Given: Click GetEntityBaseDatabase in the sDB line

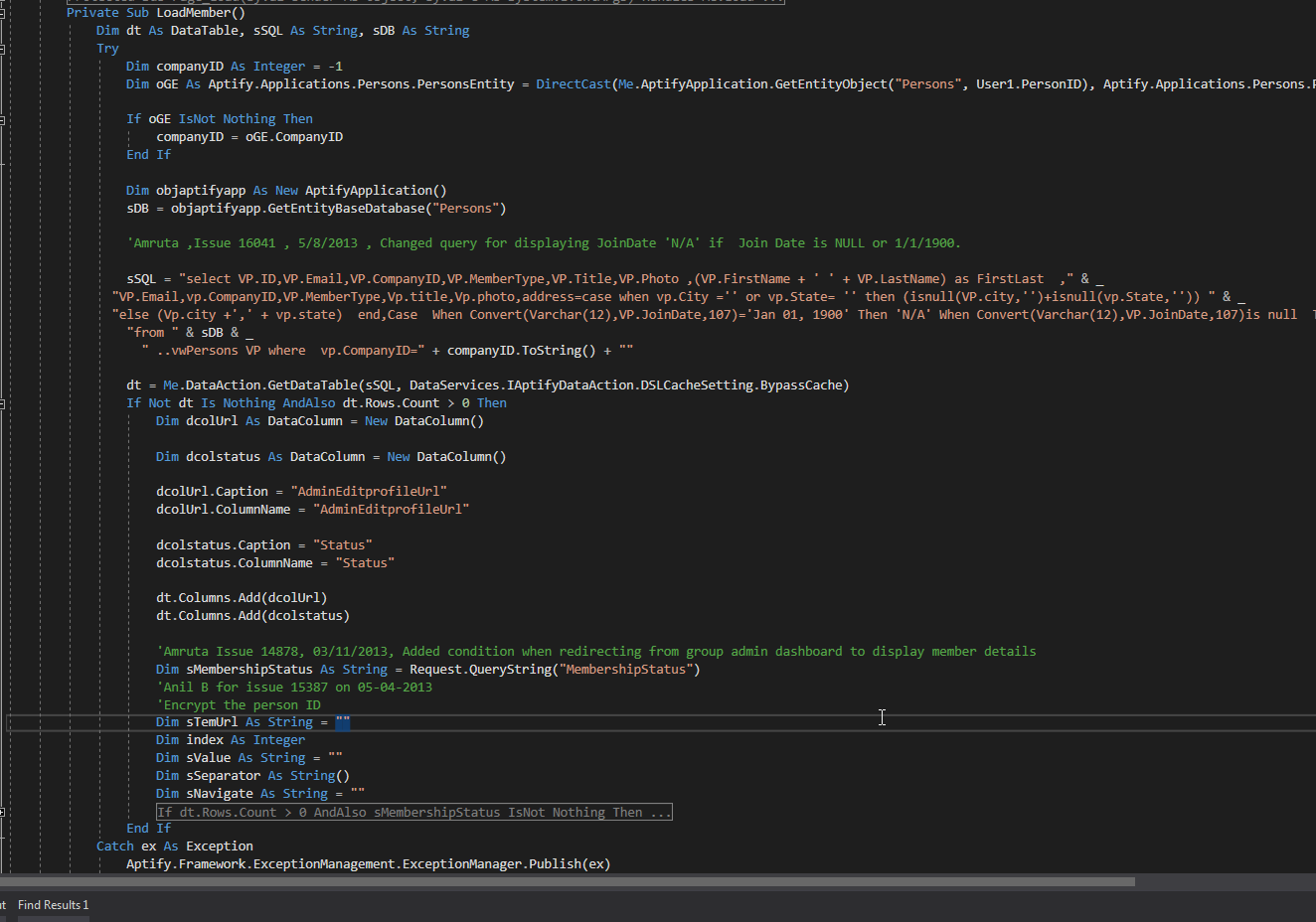Looking at the screenshot, I should click(x=346, y=209).
